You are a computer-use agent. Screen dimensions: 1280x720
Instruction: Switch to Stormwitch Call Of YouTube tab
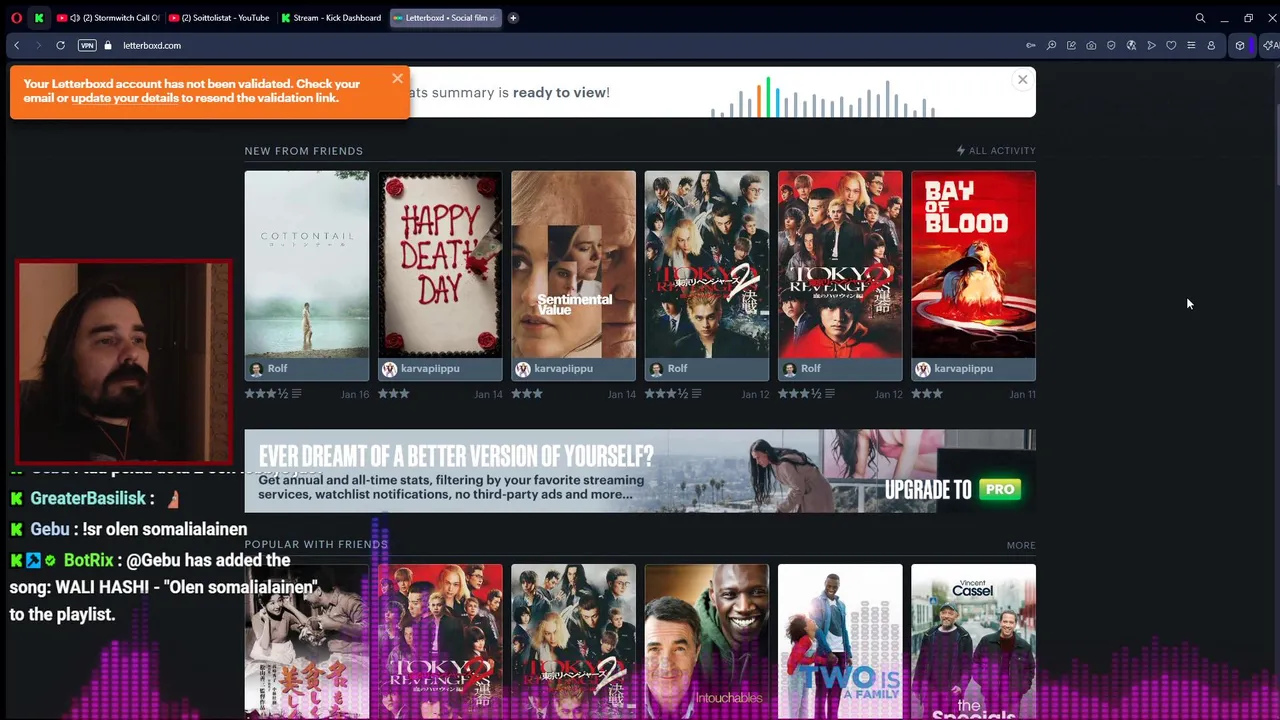click(107, 17)
